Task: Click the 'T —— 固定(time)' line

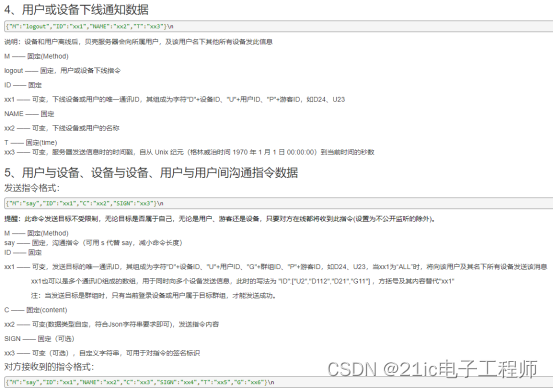Action: point(31,143)
